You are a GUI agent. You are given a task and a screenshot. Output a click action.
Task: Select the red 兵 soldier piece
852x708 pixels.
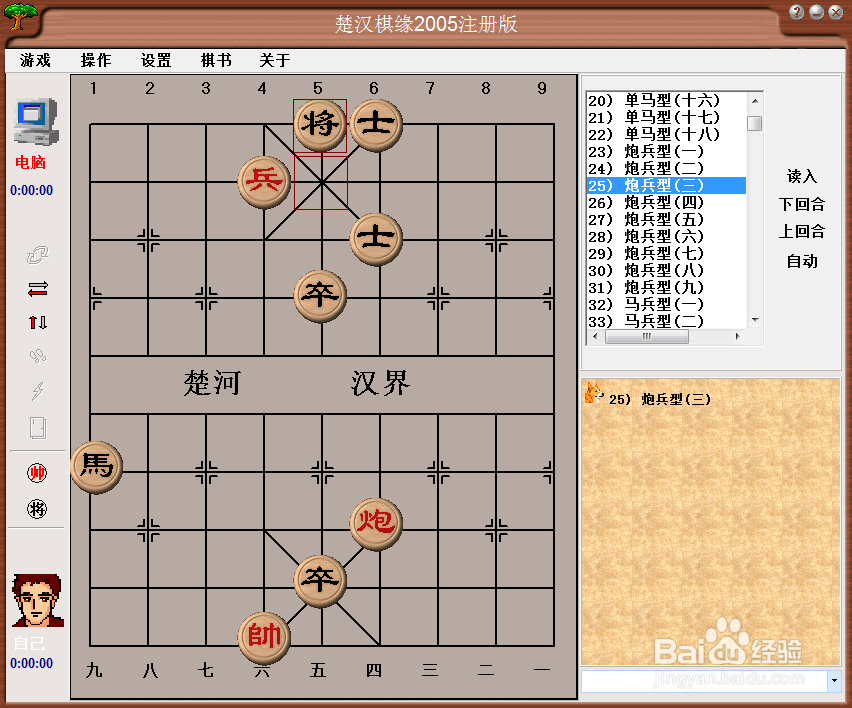pos(264,182)
